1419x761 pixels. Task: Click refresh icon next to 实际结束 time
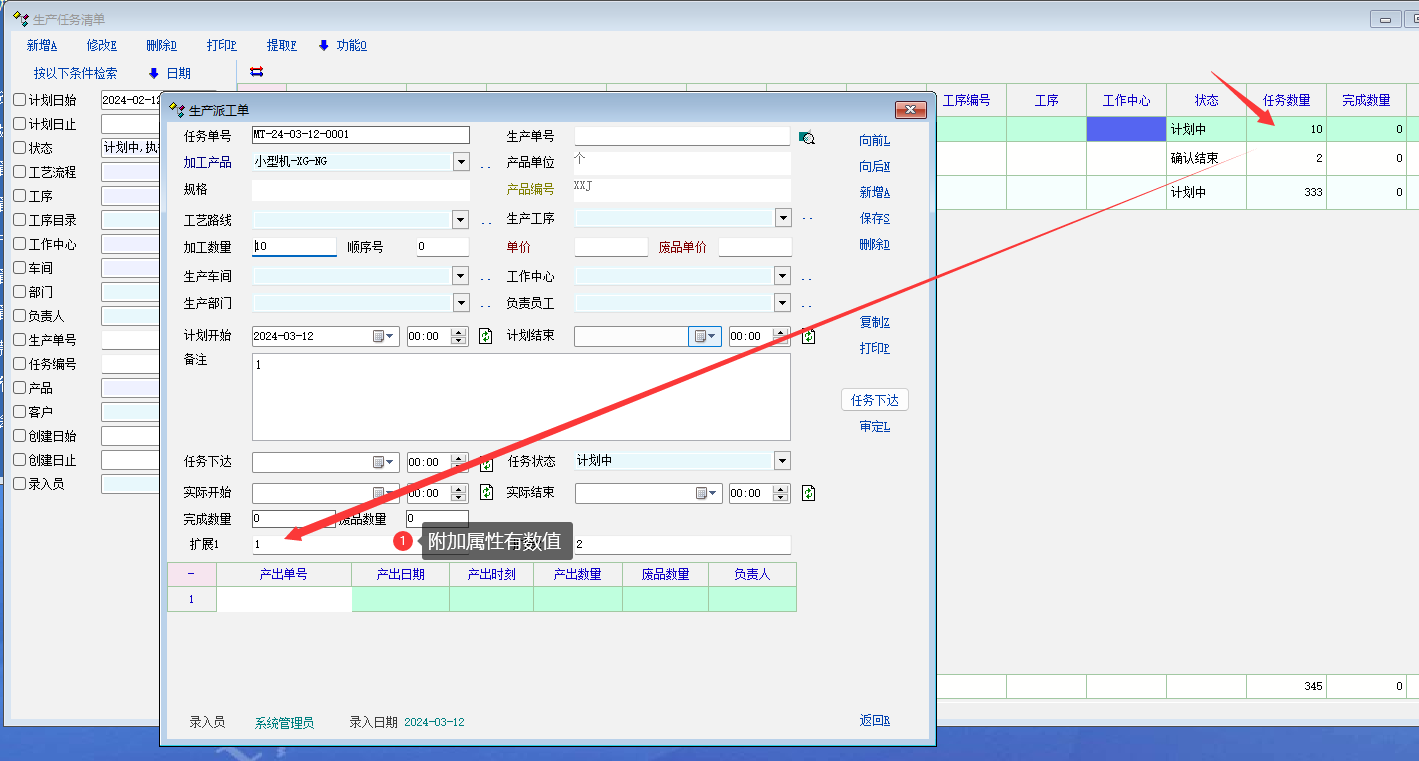point(808,493)
